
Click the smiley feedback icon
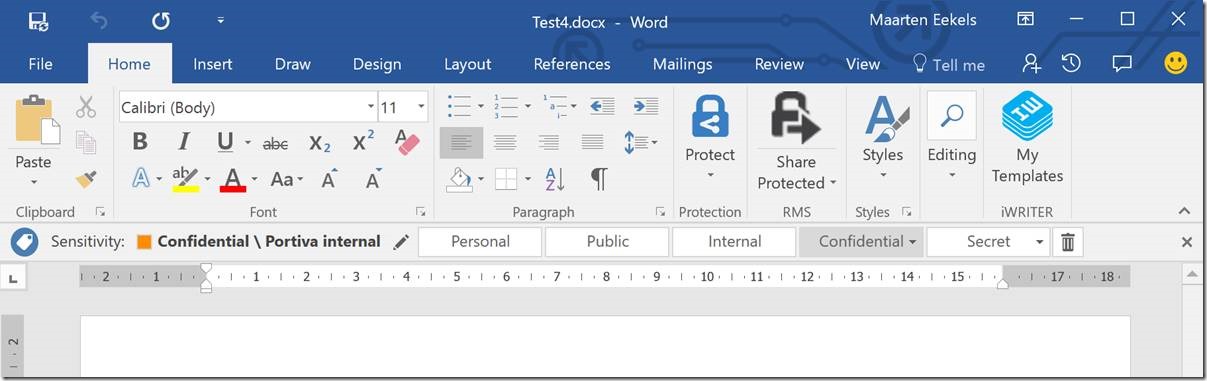pyautogui.click(x=1176, y=63)
